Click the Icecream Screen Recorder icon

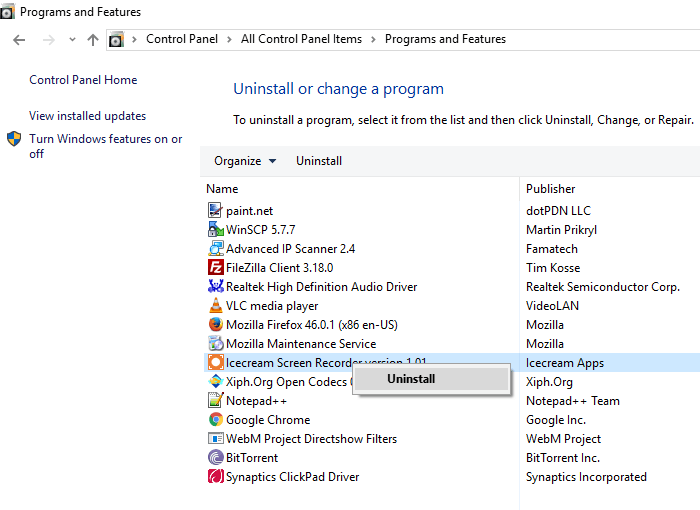(215, 362)
